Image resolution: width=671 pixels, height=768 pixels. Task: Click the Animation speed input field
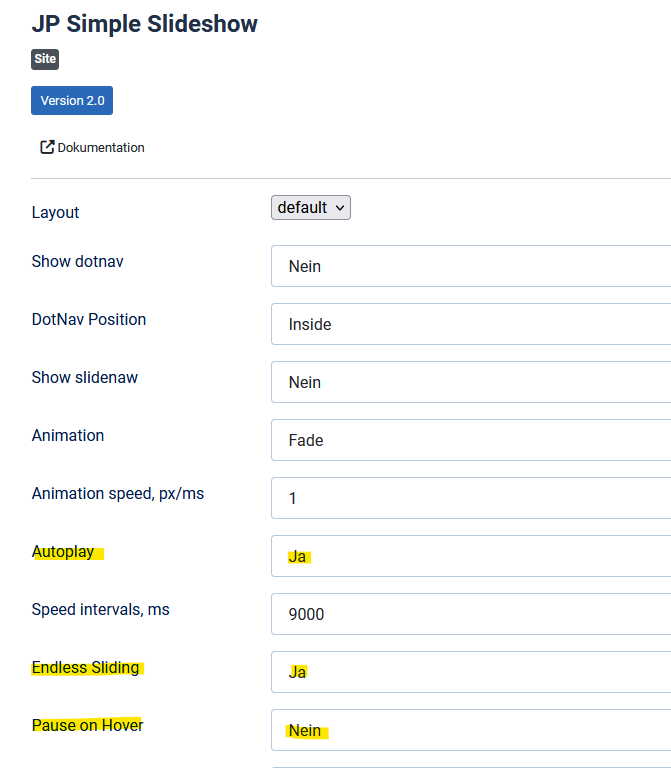pyautogui.click(x=470, y=498)
